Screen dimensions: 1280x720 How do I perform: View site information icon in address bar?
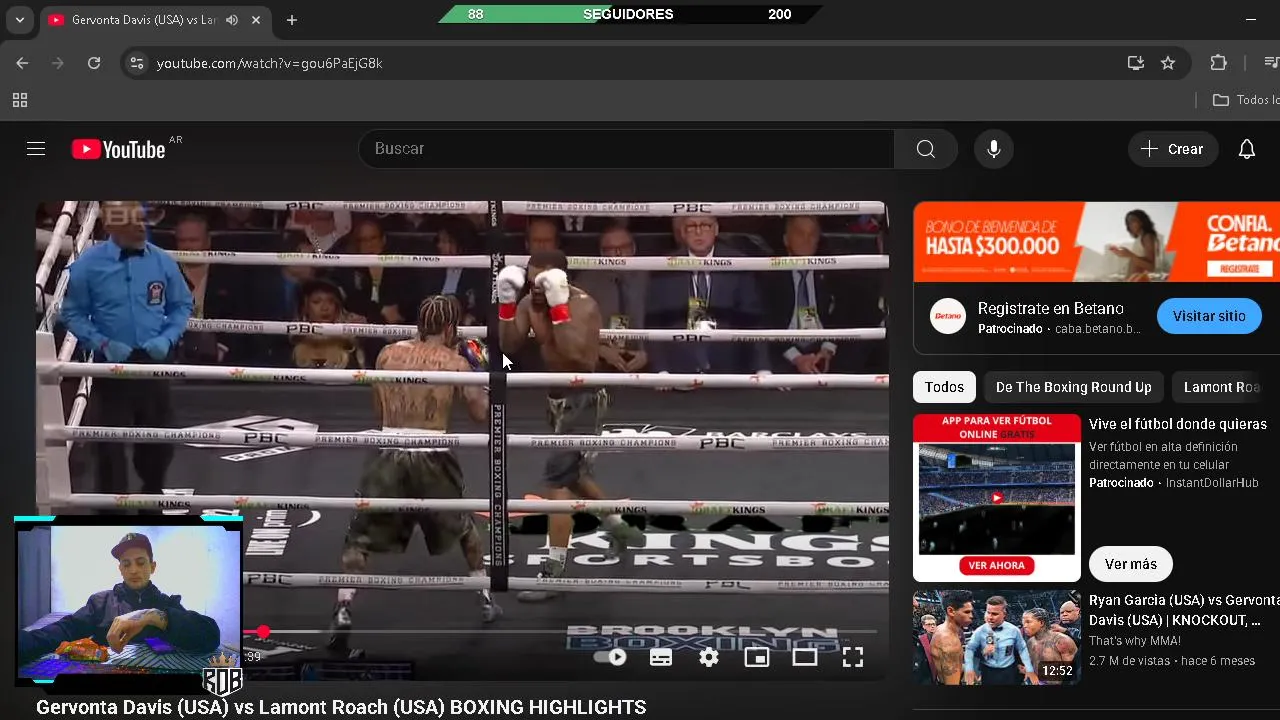click(137, 63)
